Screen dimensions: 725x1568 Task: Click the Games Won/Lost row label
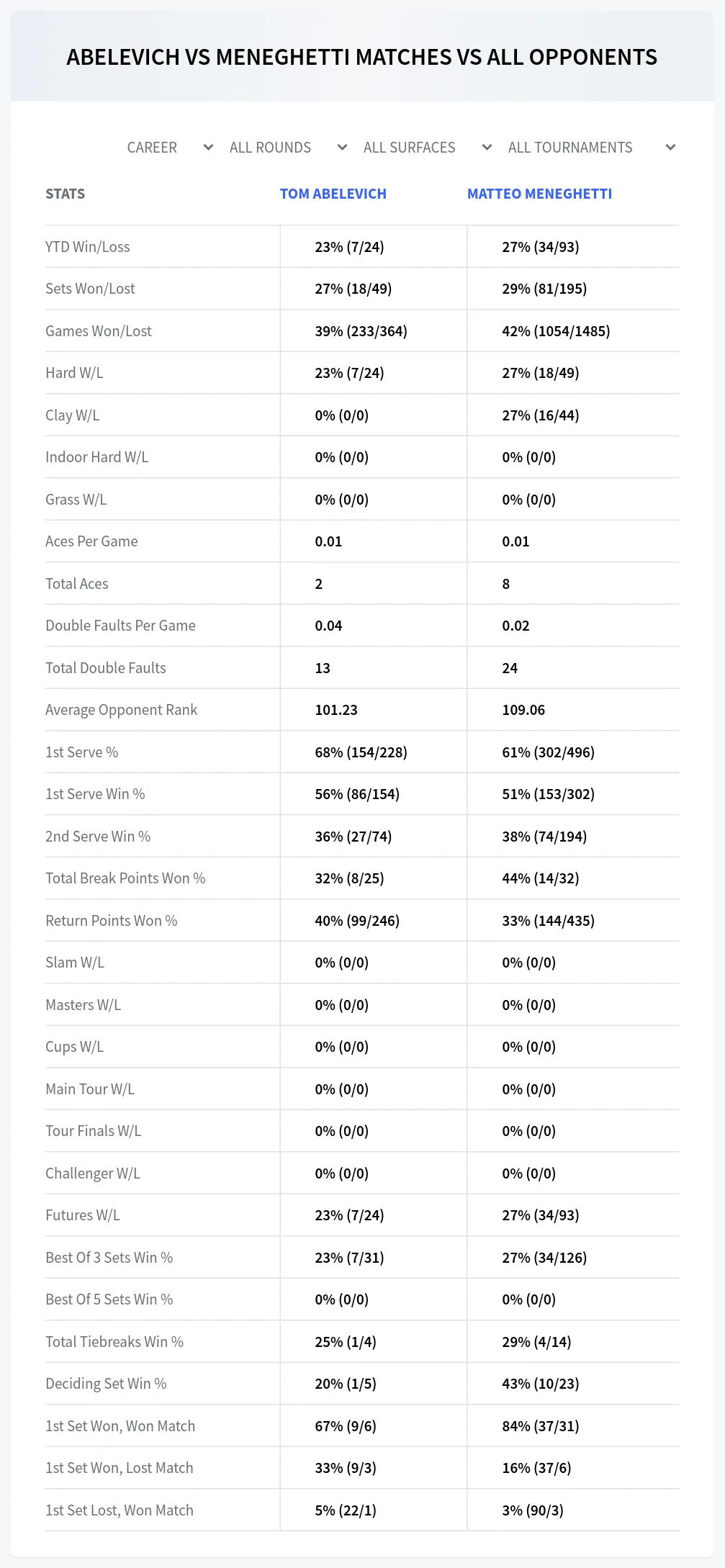99,331
